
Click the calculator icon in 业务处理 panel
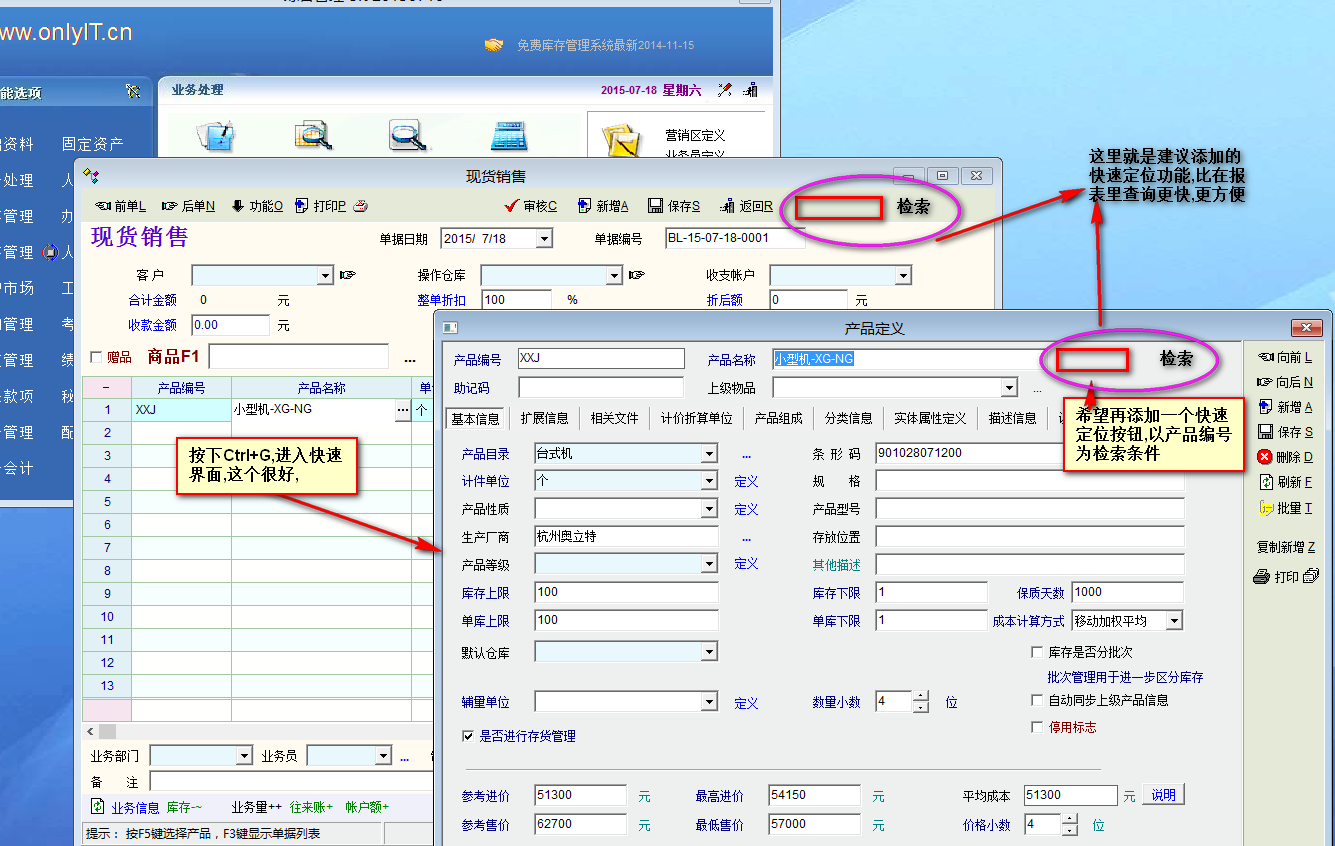(x=508, y=135)
